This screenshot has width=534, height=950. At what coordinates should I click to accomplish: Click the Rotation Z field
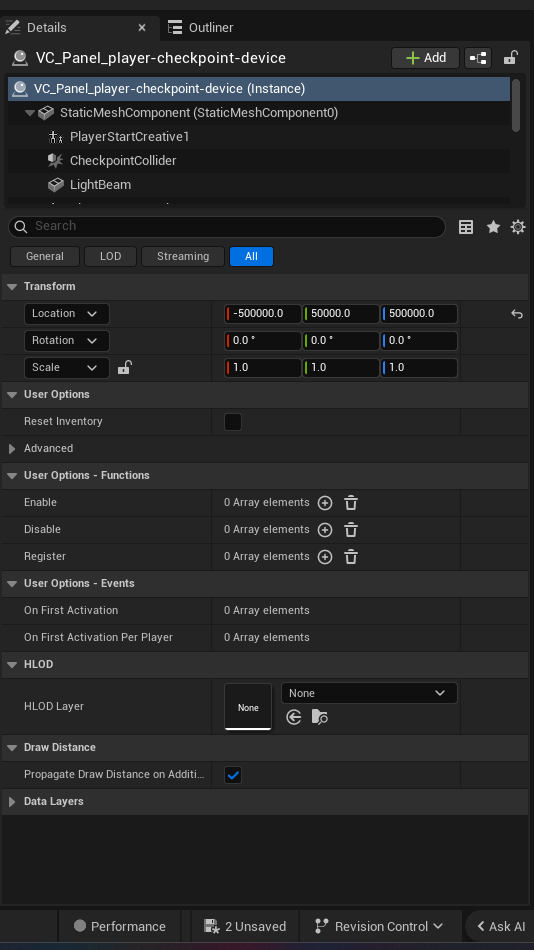[419, 340]
